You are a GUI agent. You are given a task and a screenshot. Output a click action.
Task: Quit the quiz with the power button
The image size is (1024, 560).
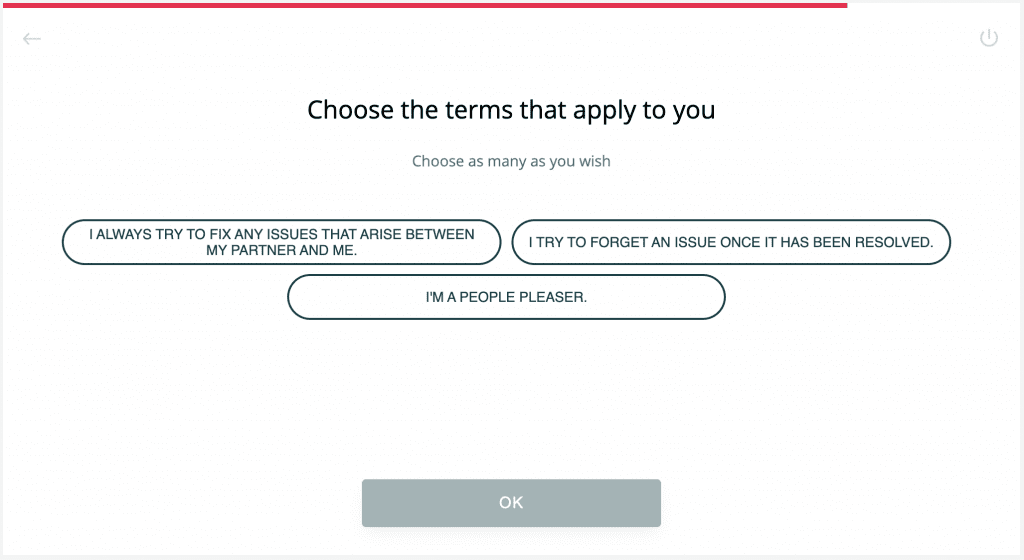(x=988, y=39)
